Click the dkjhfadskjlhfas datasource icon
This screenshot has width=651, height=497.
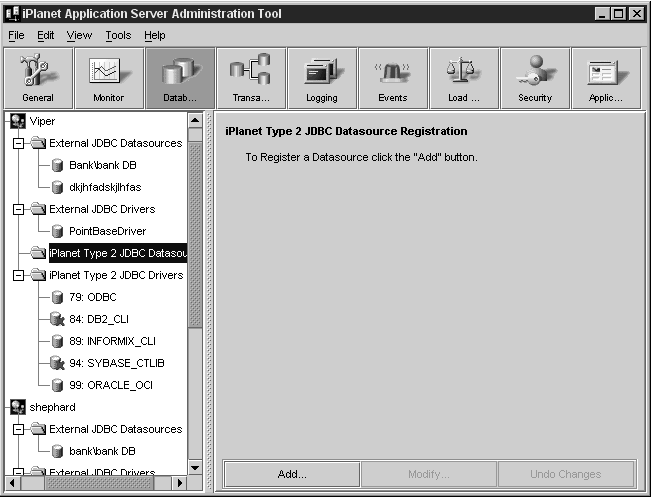point(57,187)
